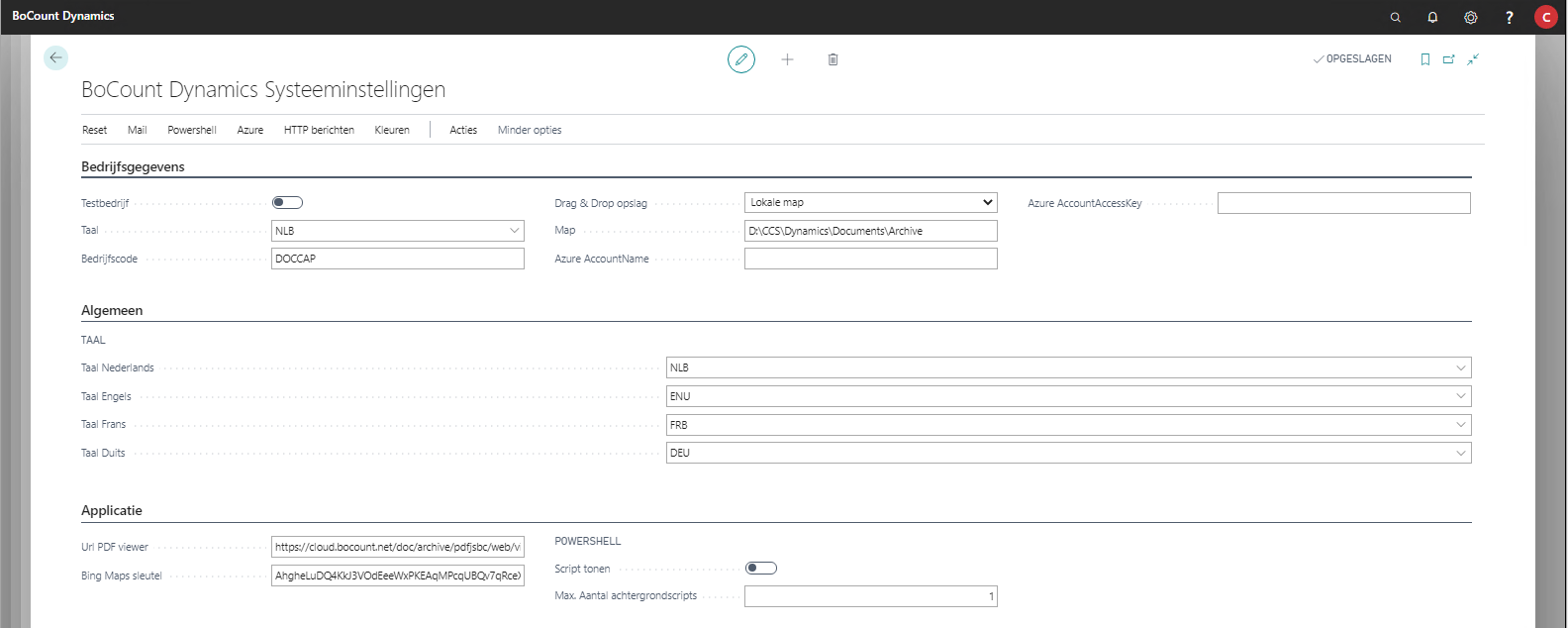Open notifications bell icon
Viewport: 1568px width, 628px height.
[1432, 17]
